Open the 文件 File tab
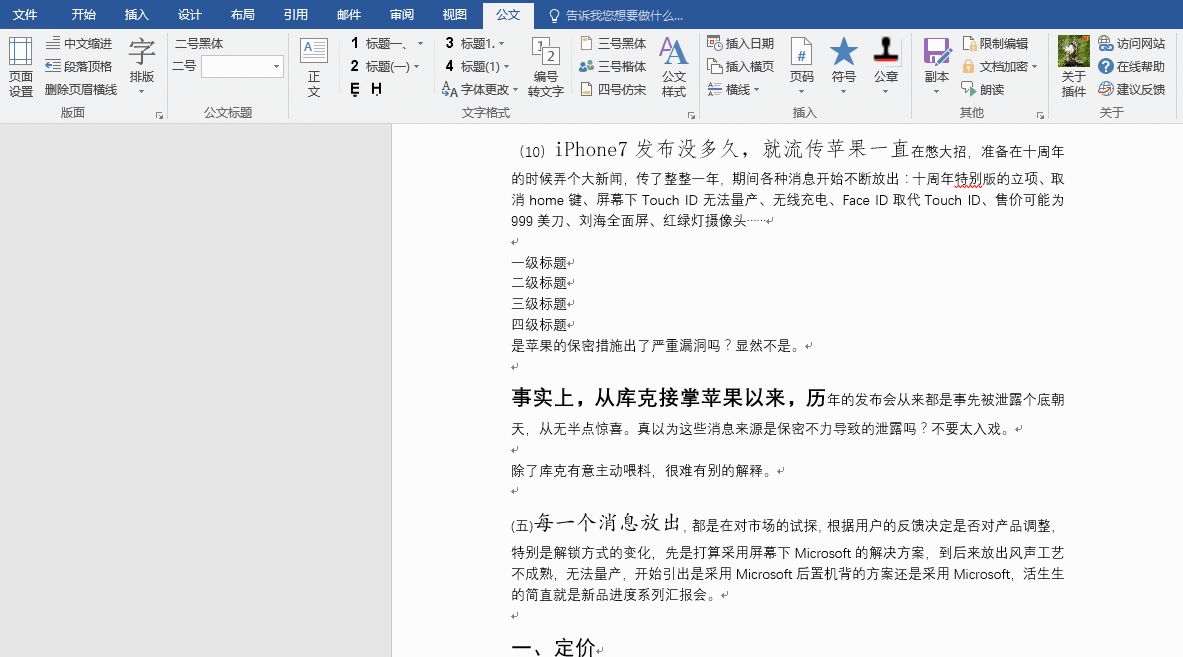This screenshot has height=657, width=1183. coord(25,14)
